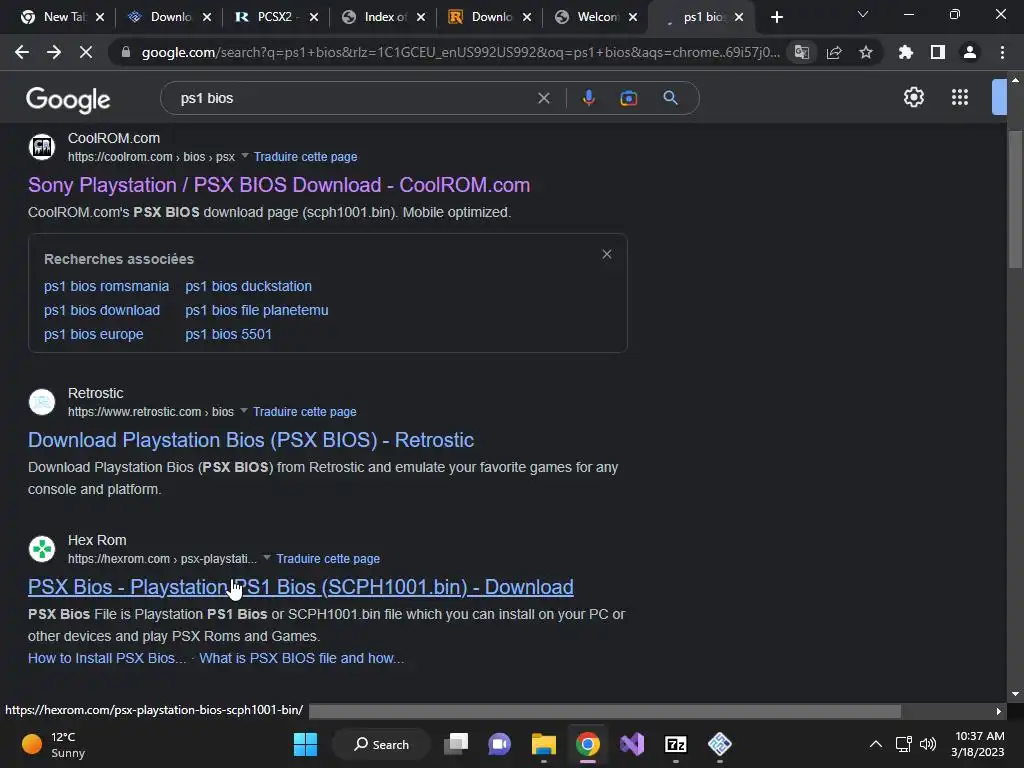
Task: Search for ps1 bios 5501
Action: point(228,334)
